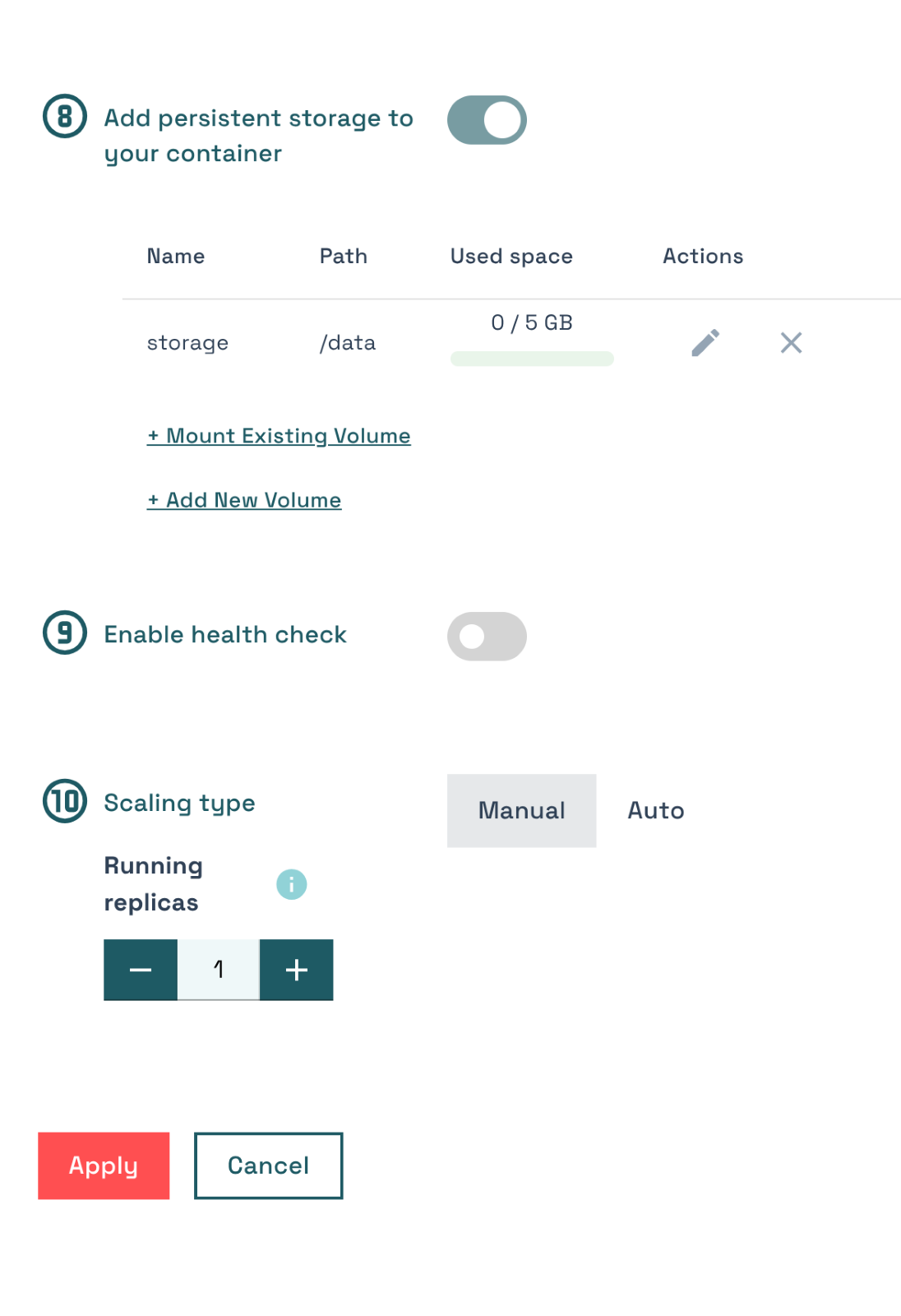Screen dimensions: 901x1316
Task: Increase running replicas with plus button
Action: coord(297,970)
